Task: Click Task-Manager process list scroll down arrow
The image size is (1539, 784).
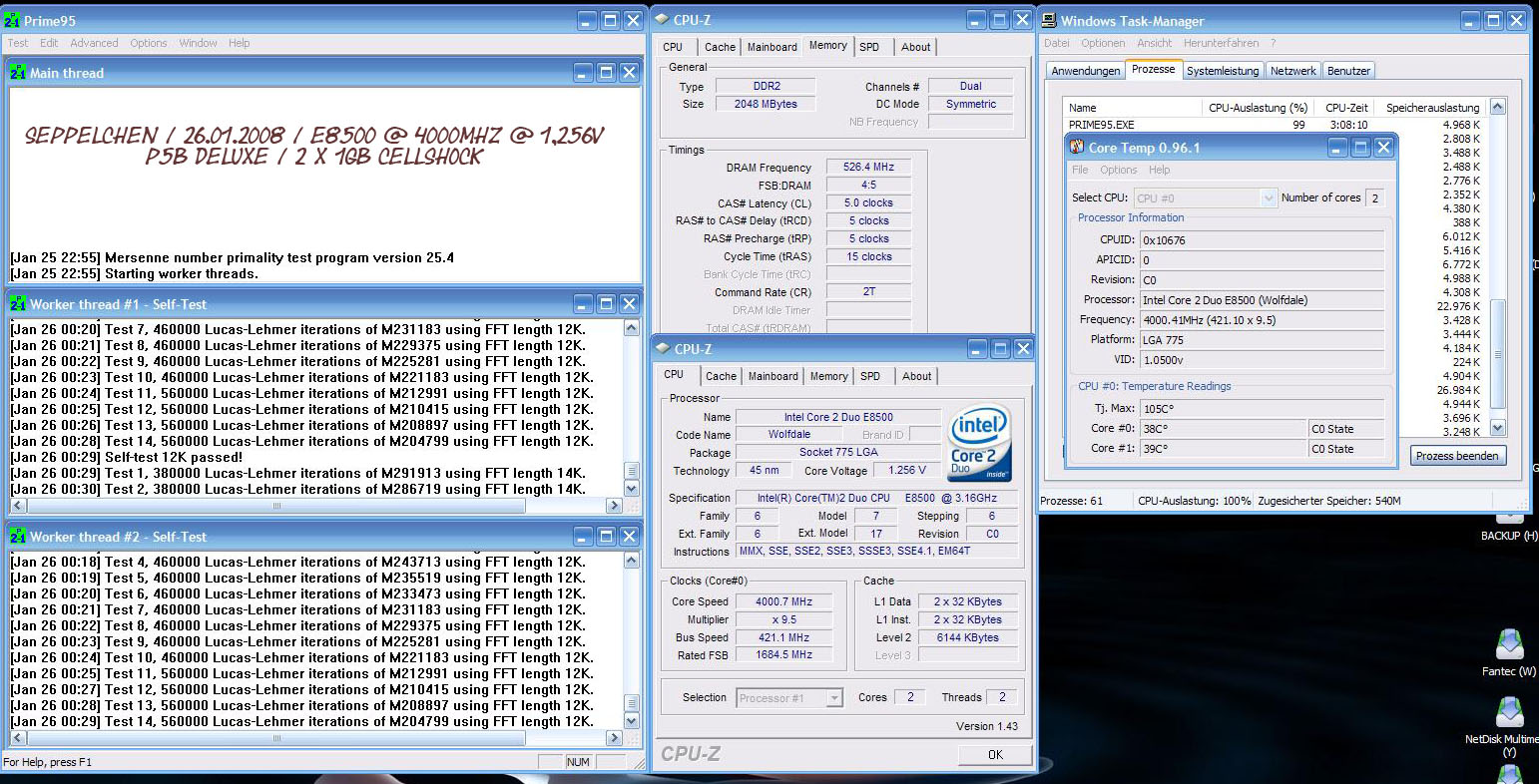Action: pos(1497,427)
